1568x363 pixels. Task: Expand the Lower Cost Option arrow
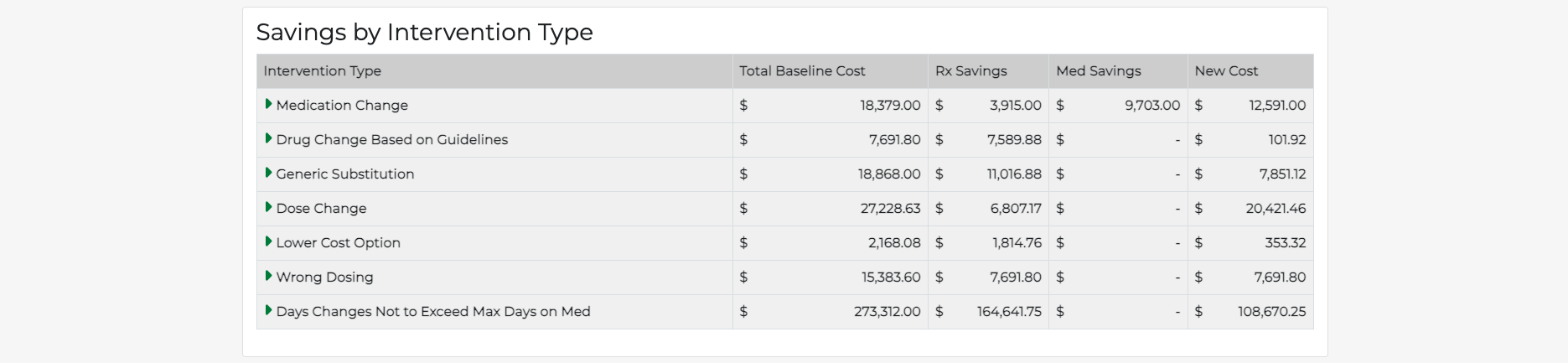(x=268, y=242)
